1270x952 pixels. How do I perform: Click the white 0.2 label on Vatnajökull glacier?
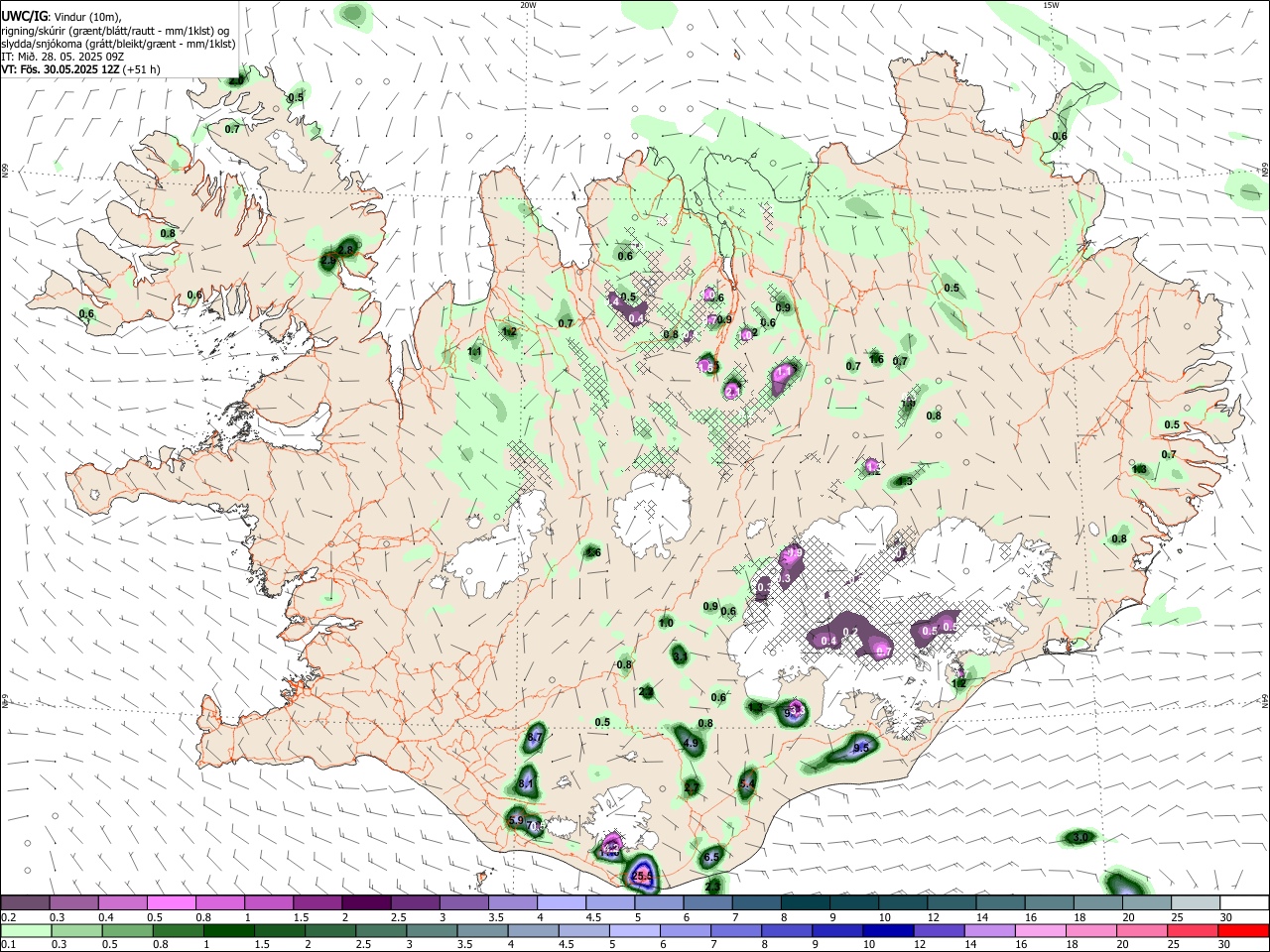[x=849, y=632]
